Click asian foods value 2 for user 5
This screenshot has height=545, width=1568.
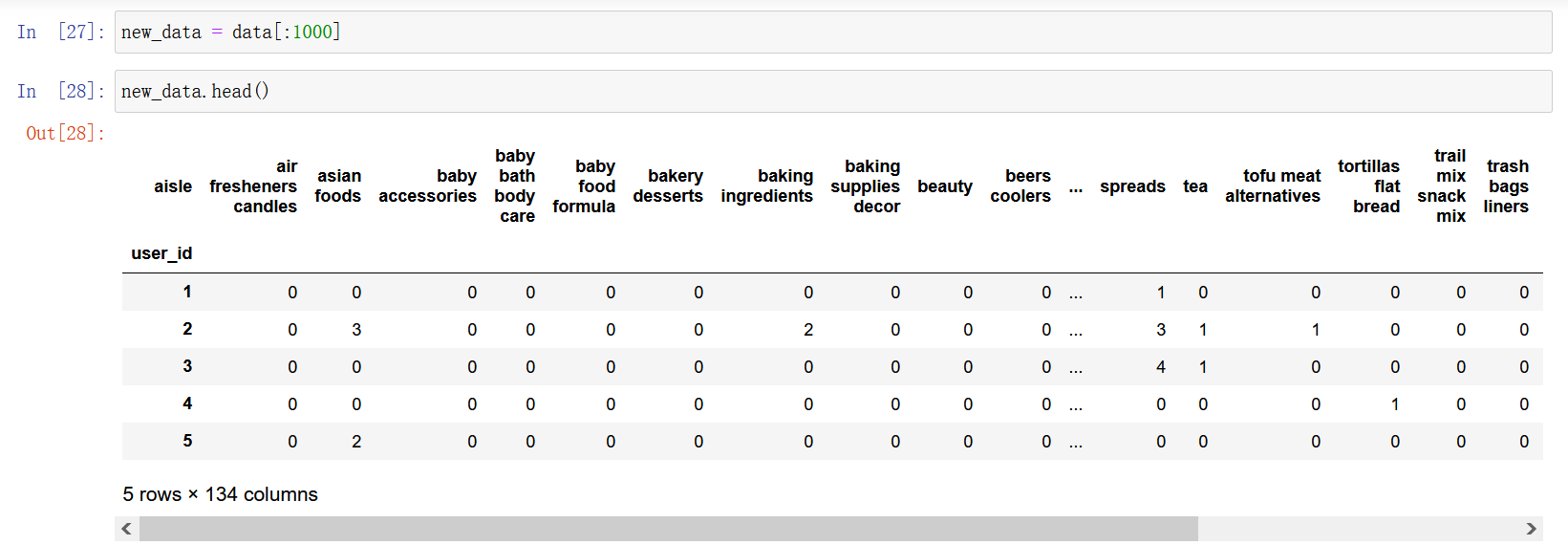[x=356, y=442]
